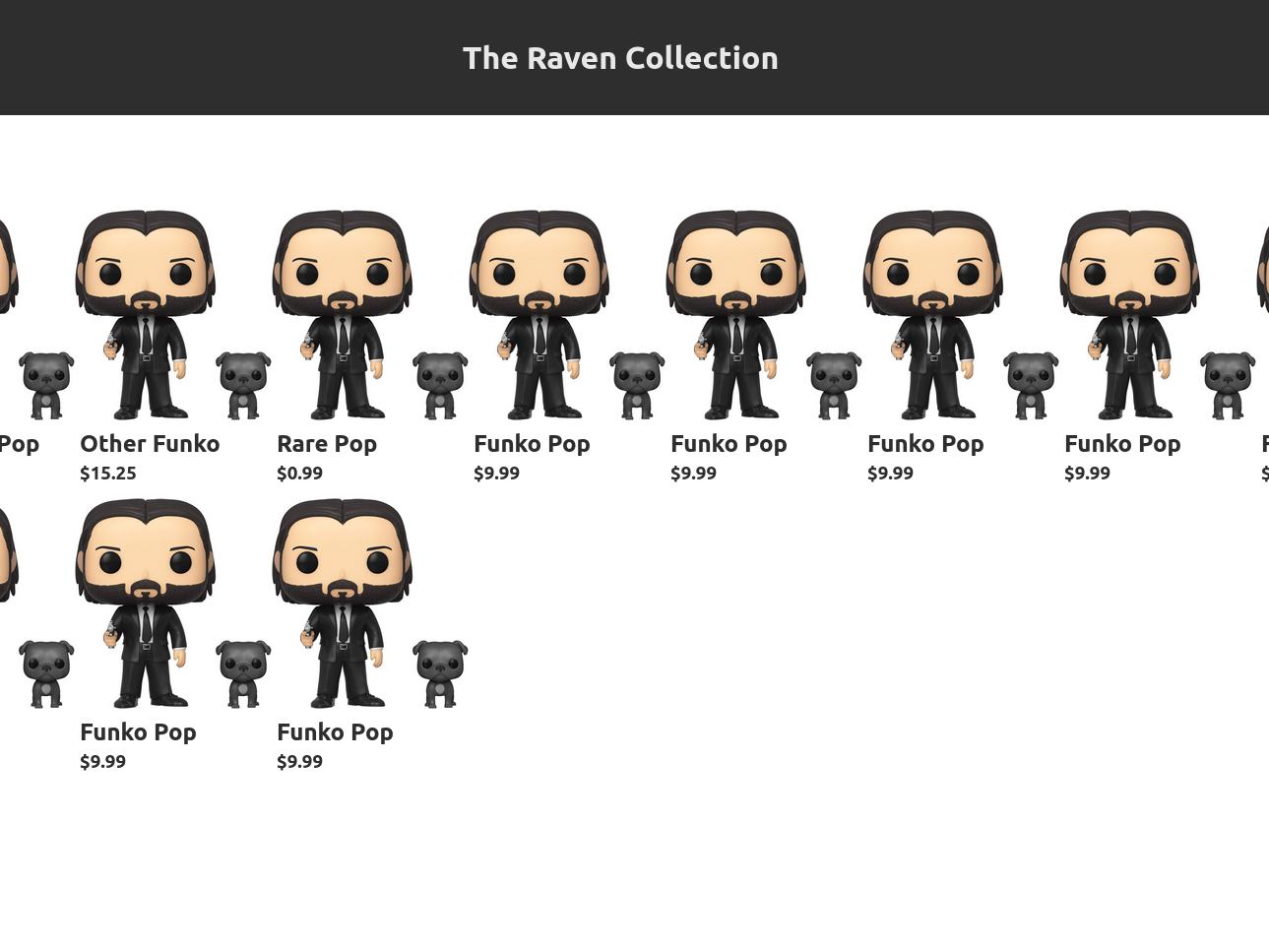Click the Rare Pop product name
1269x952 pixels.
click(327, 444)
